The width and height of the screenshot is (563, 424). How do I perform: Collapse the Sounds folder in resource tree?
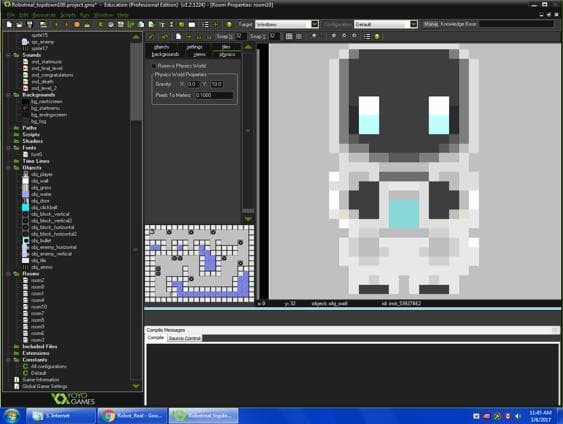coord(8,55)
